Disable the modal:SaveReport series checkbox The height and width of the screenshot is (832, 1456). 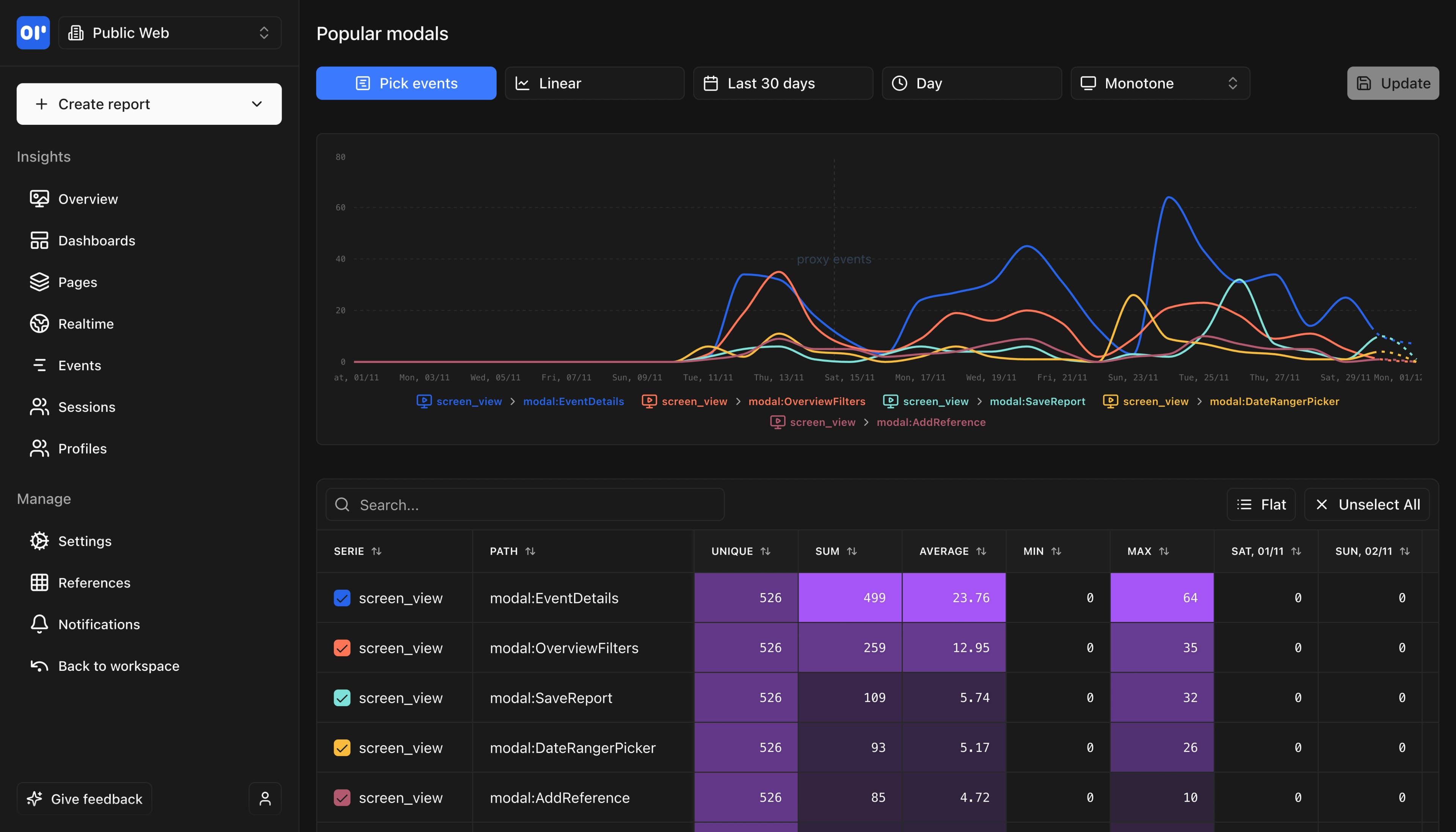[x=342, y=697]
